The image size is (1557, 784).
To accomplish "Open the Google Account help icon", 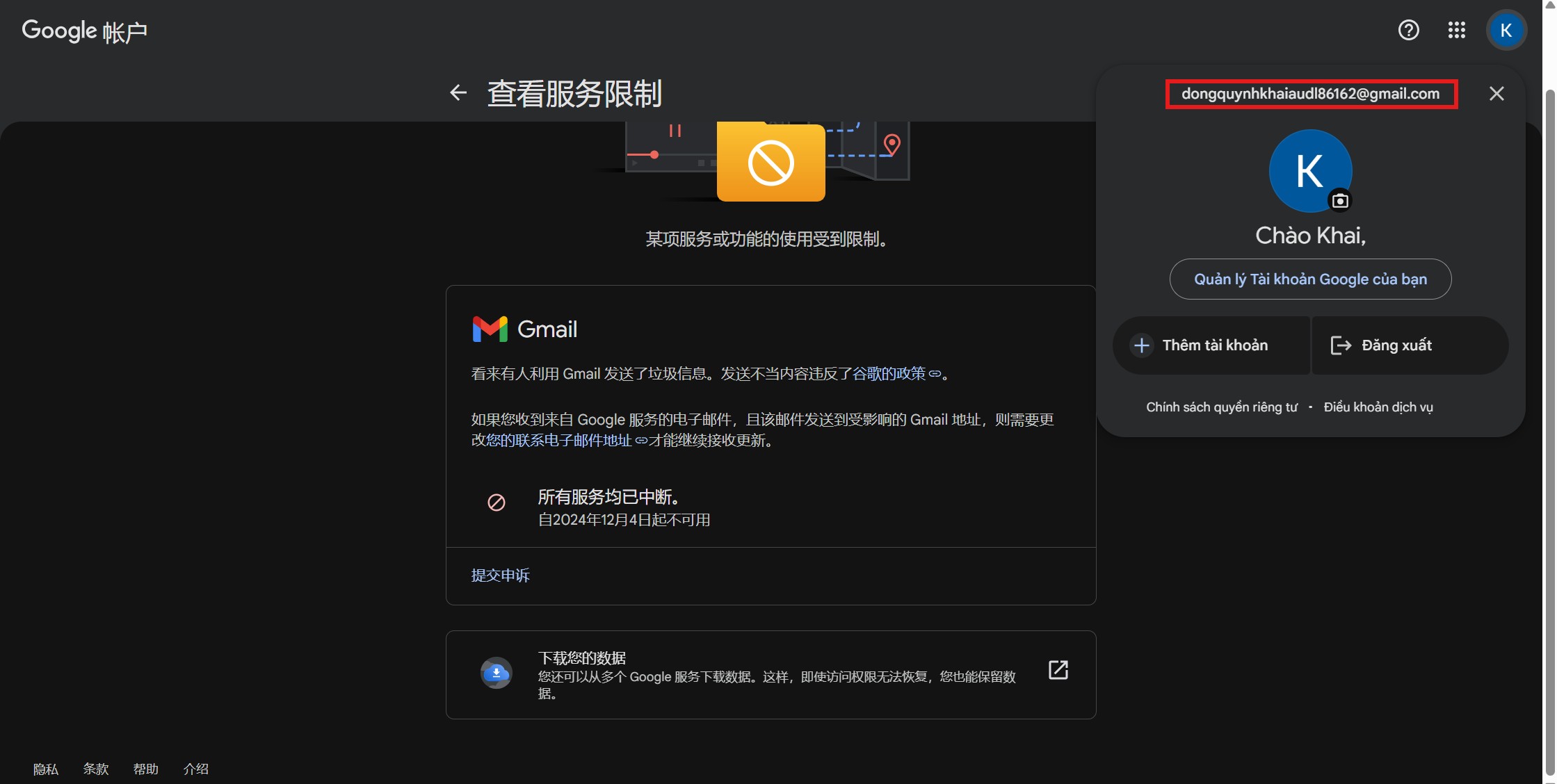I will [1408, 30].
